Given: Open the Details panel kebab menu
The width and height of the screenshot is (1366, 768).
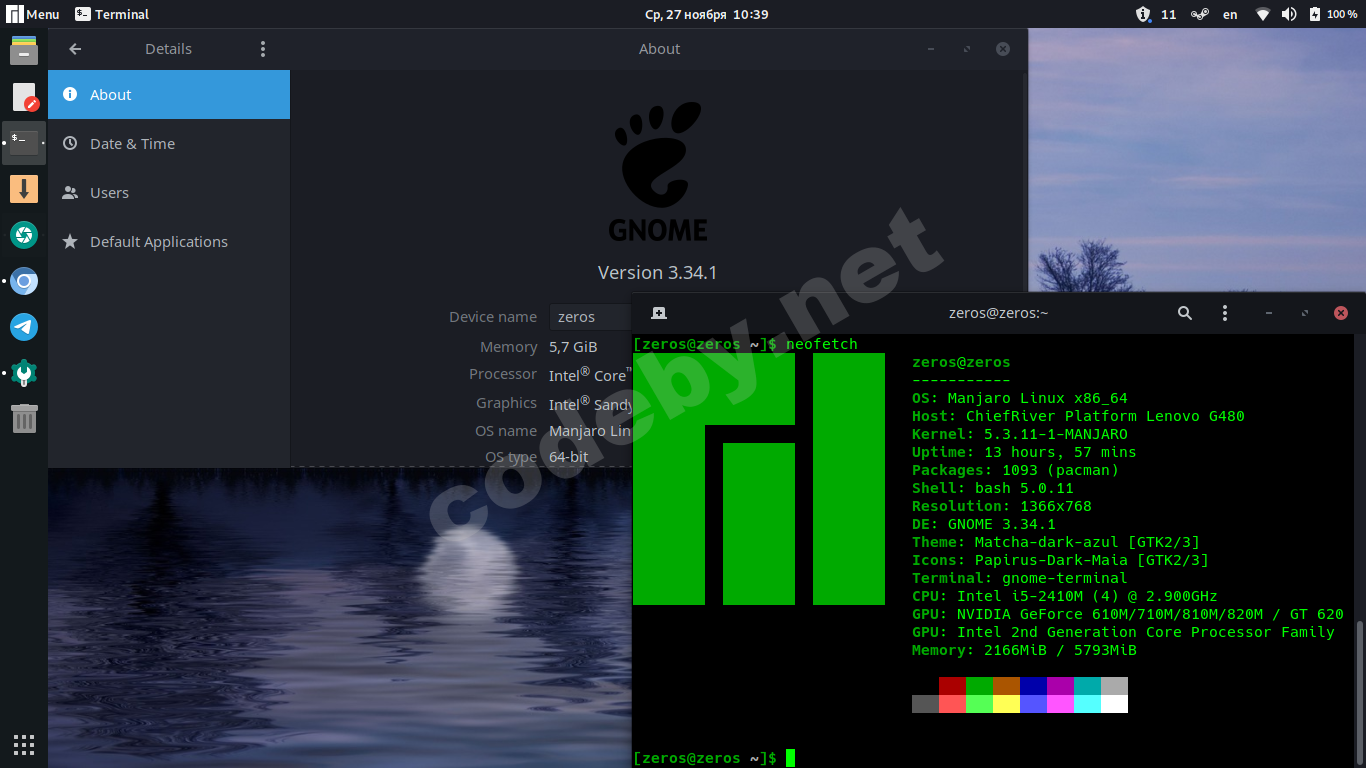Looking at the screenshot, I should [263, 49].
